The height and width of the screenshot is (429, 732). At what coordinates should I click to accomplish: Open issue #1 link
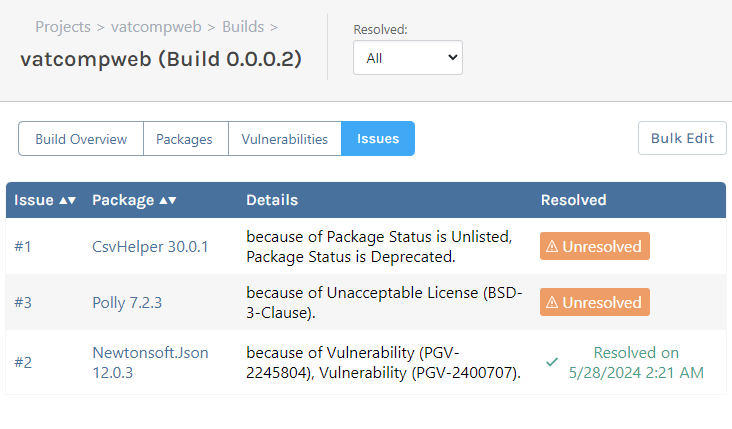click(23, 246)
